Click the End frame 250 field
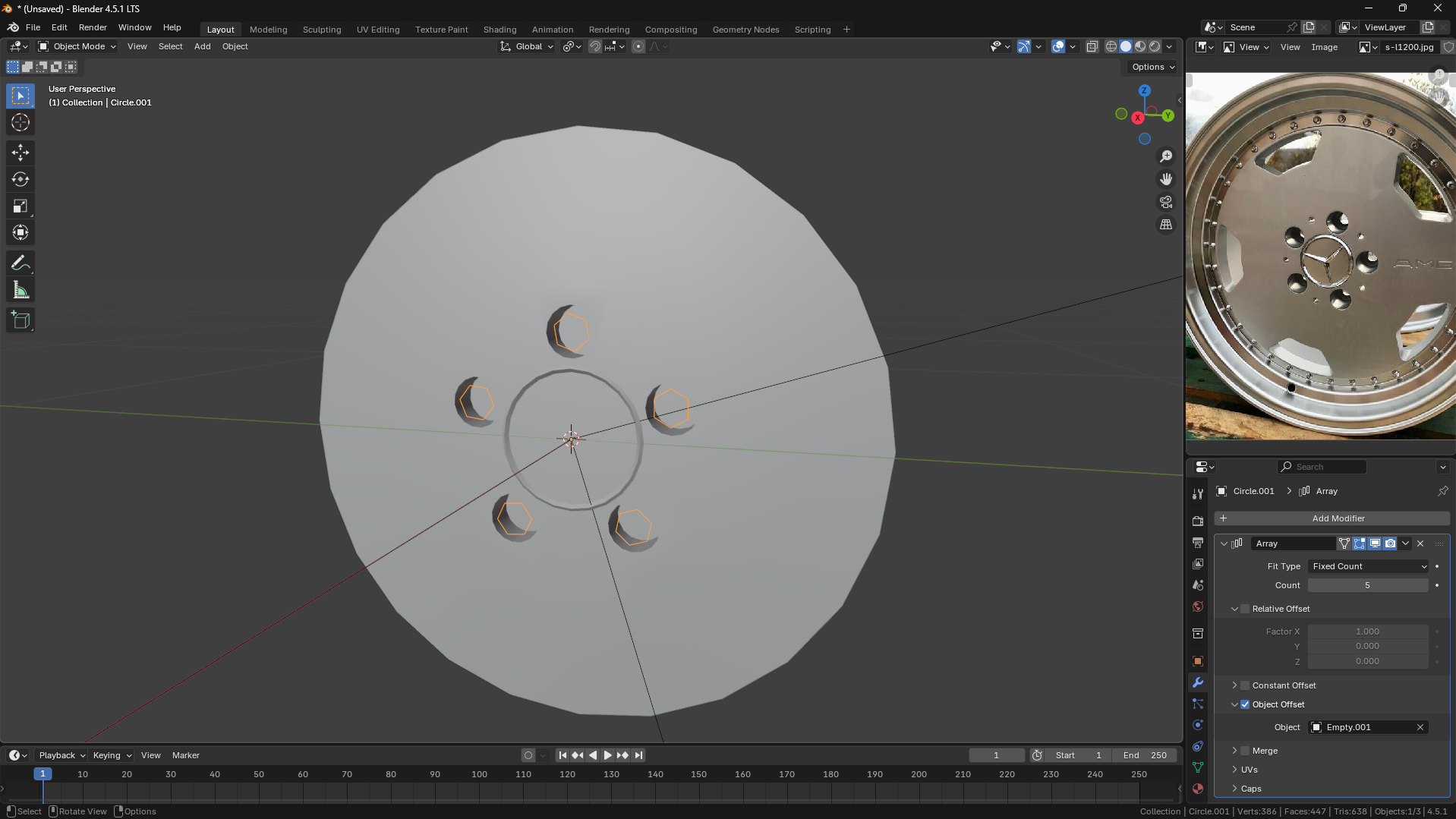 1145,755
